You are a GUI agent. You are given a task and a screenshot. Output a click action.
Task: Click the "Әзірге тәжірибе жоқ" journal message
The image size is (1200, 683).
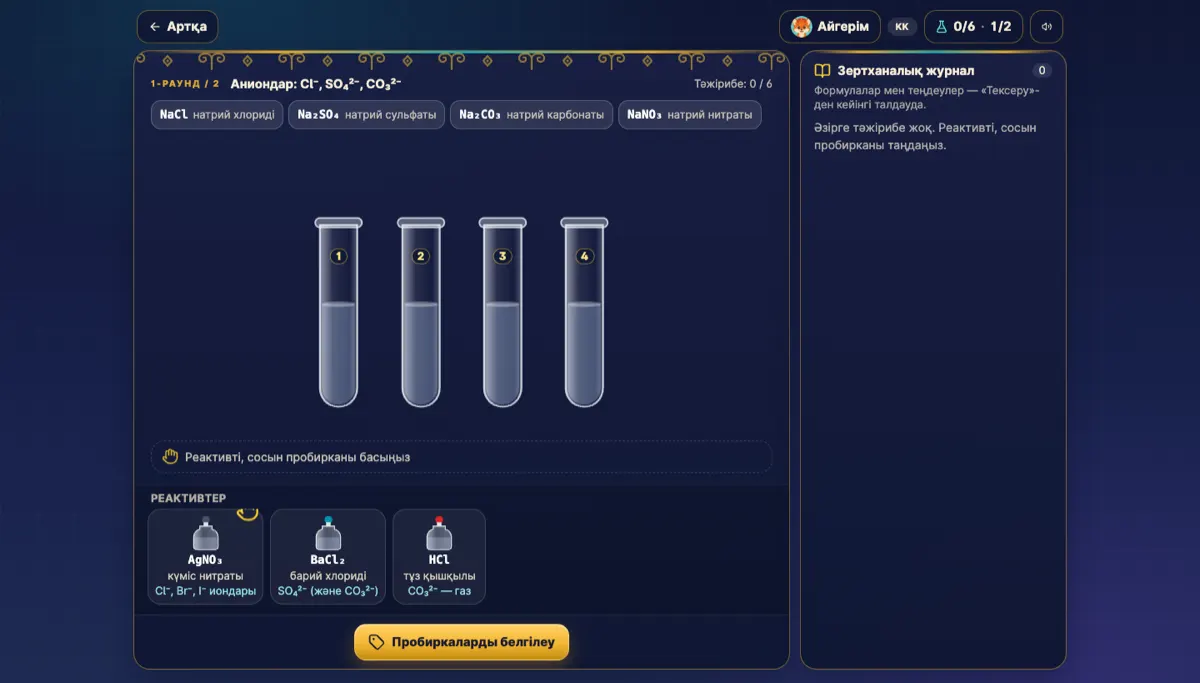[925, 136]
